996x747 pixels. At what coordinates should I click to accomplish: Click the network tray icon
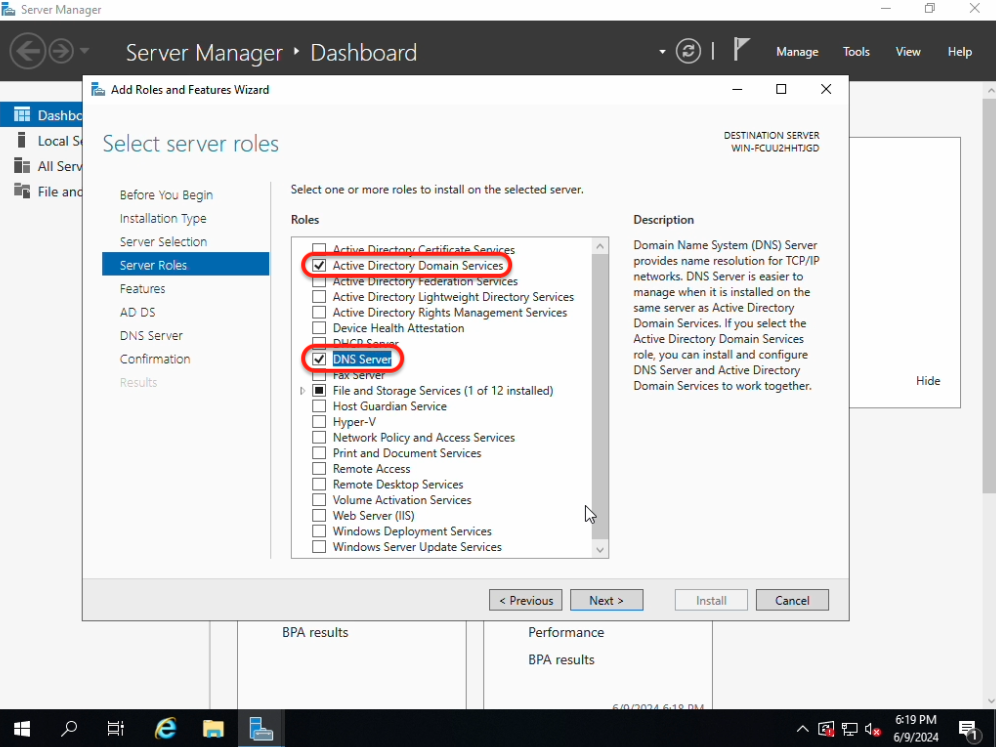tap(849, 729)
